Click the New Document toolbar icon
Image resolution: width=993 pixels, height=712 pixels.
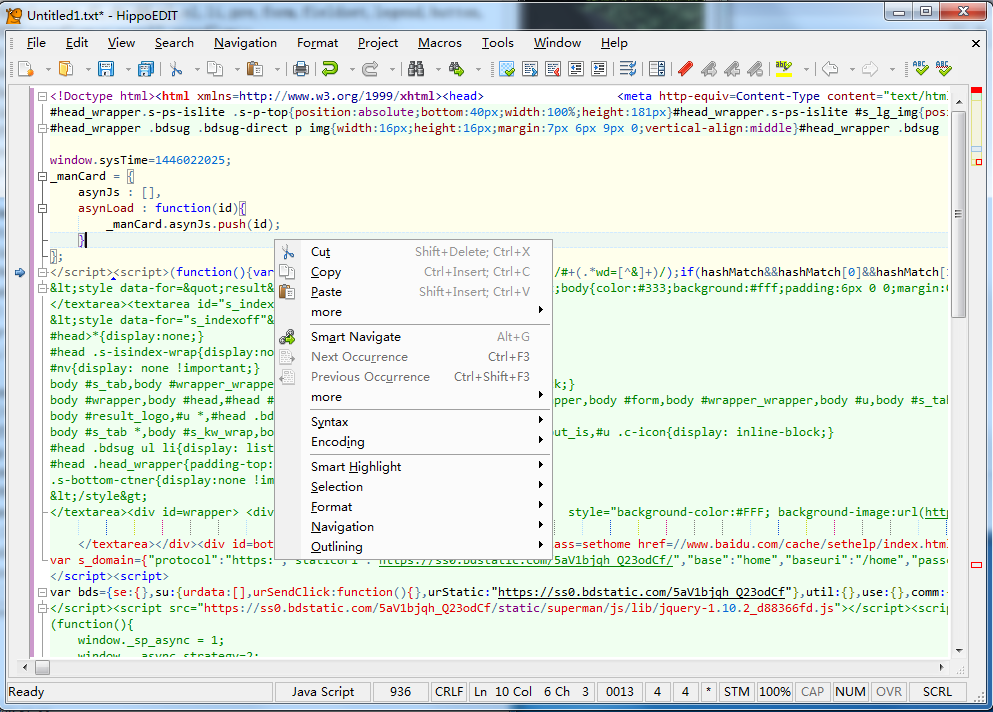25,69
